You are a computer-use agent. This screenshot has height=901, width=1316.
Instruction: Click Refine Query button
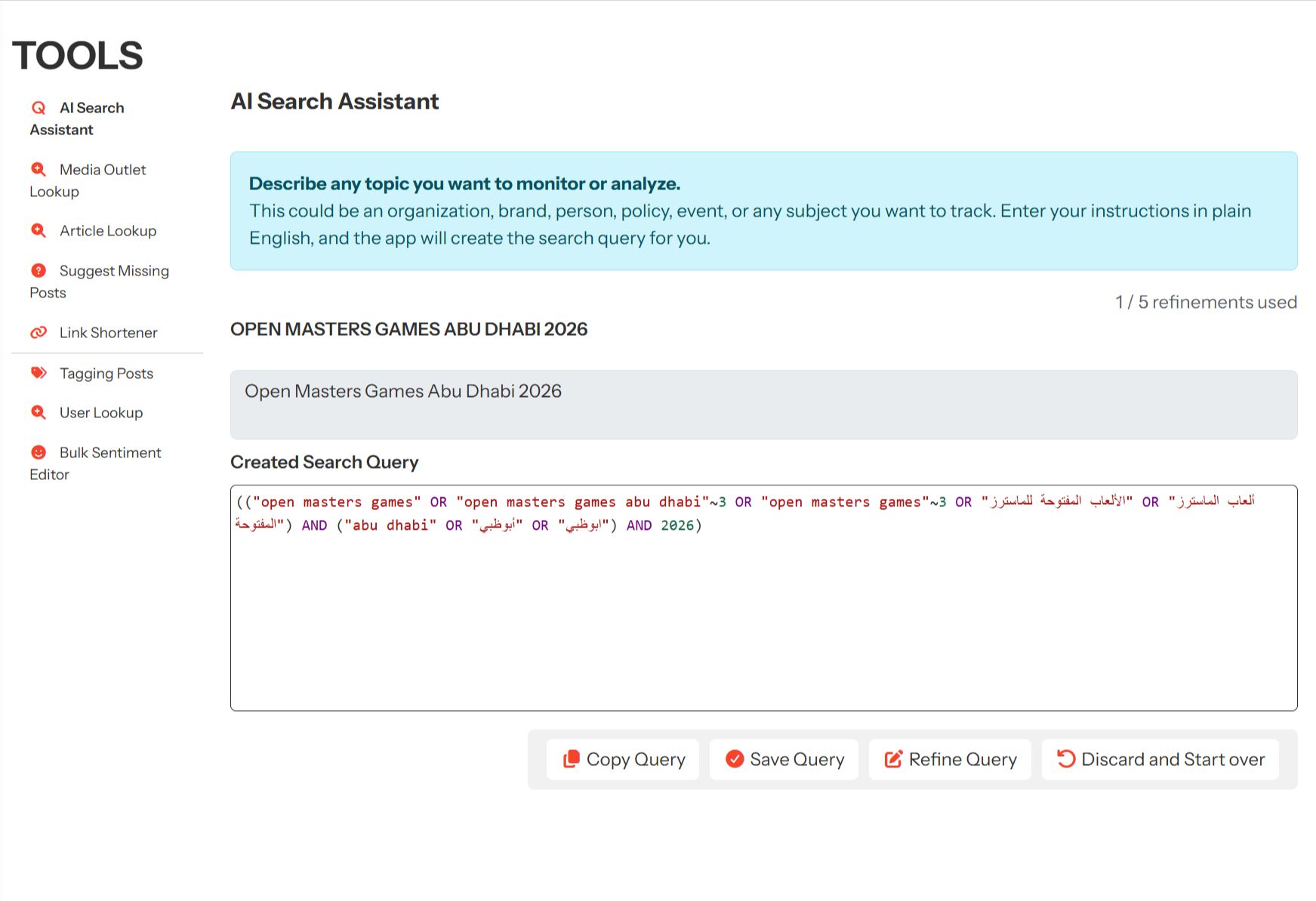click(950, 759)
